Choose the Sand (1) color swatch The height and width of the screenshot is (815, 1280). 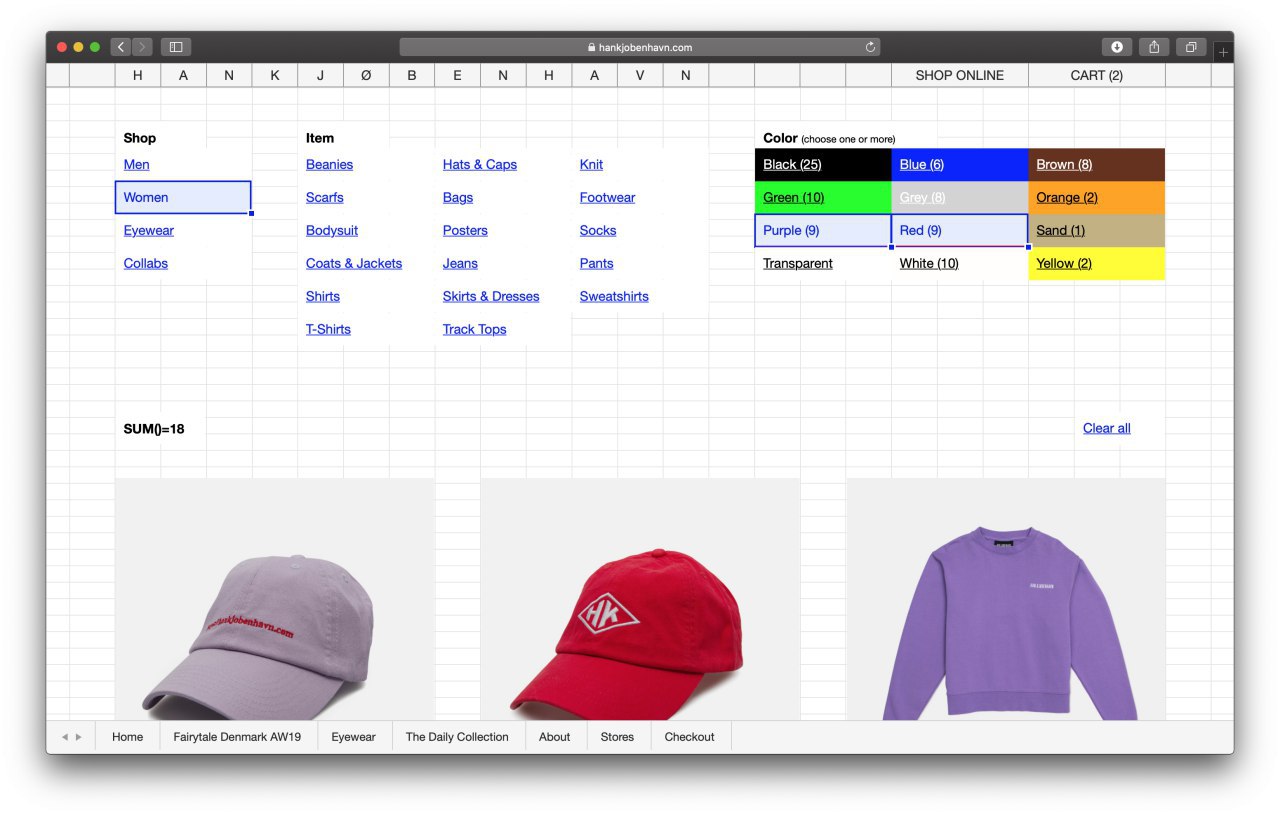point(1096,230)
